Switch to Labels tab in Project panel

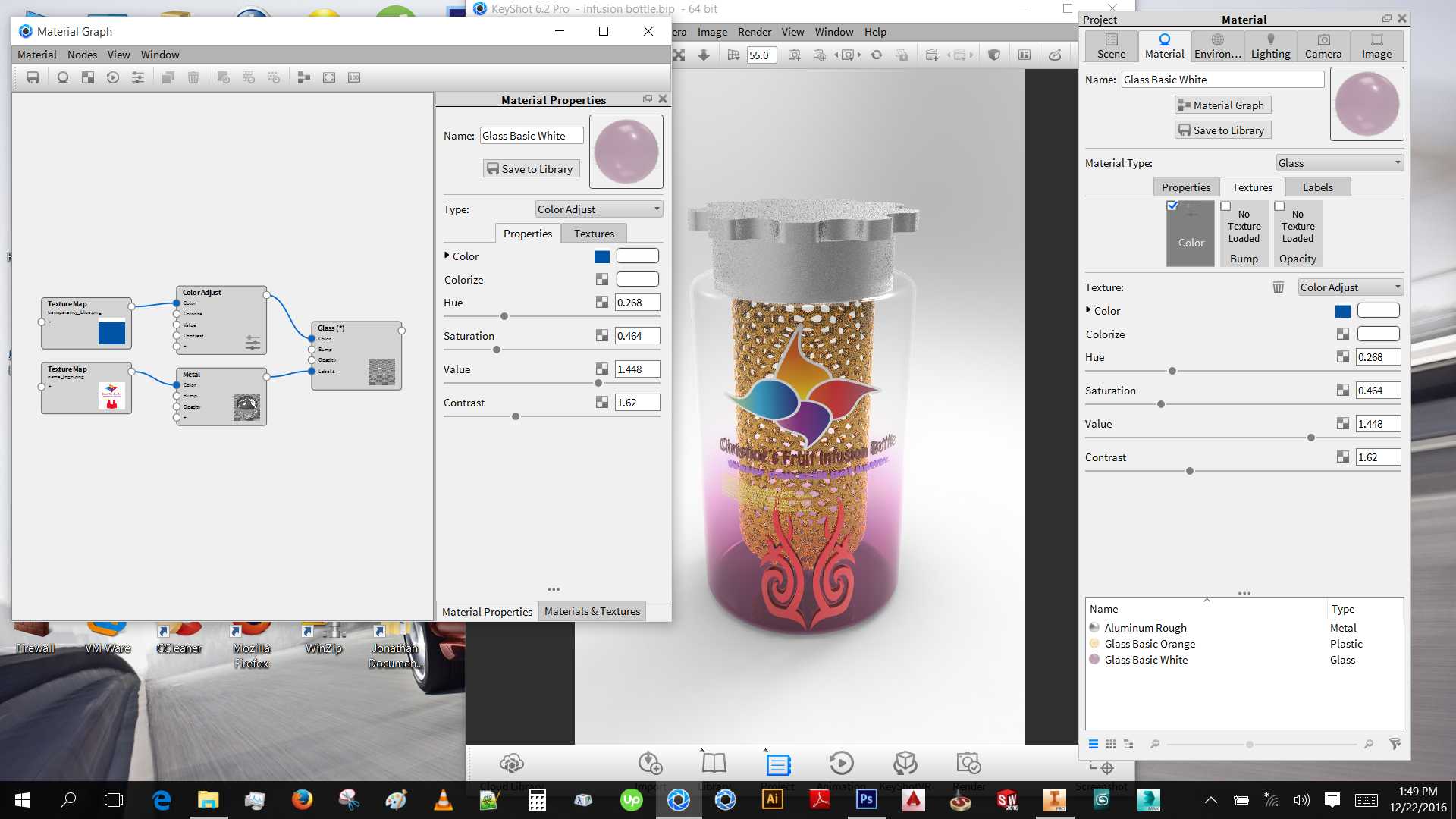click(x=1318, y=187)
